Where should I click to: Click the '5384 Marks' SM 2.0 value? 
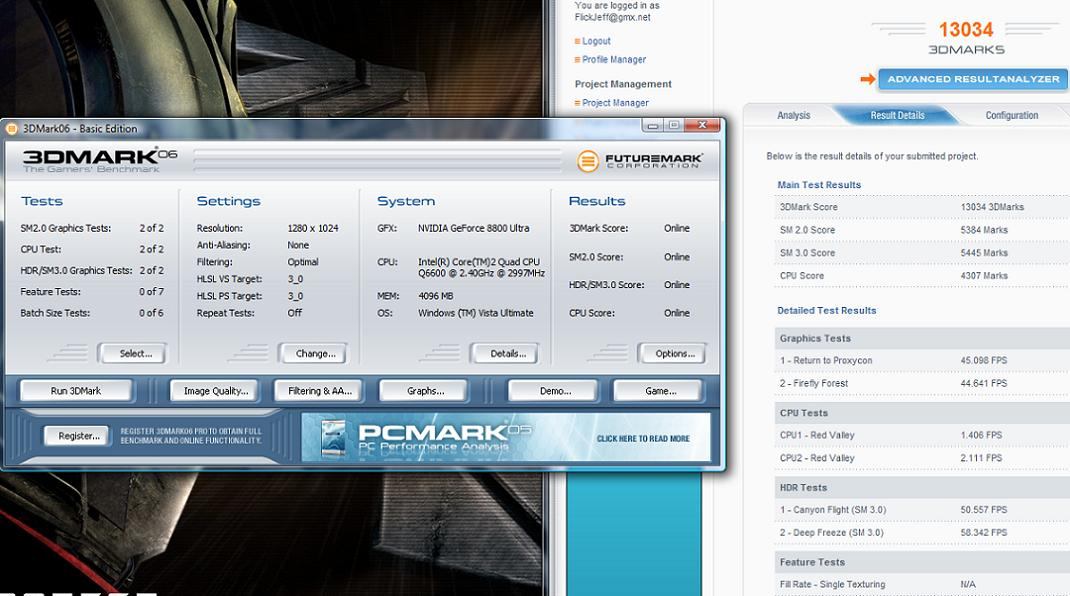[983, 230]
